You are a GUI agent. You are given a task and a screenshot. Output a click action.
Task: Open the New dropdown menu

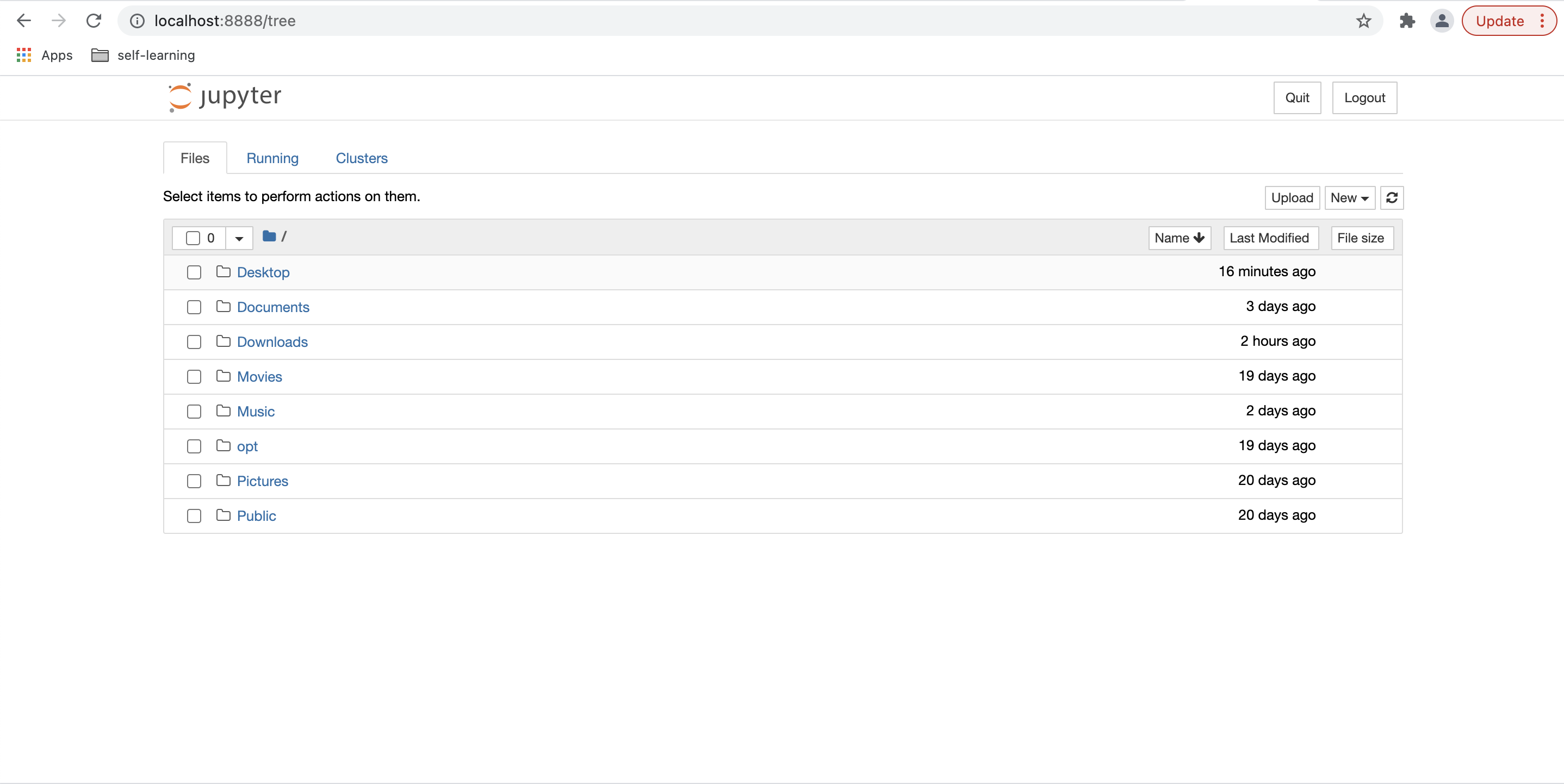1349,198
